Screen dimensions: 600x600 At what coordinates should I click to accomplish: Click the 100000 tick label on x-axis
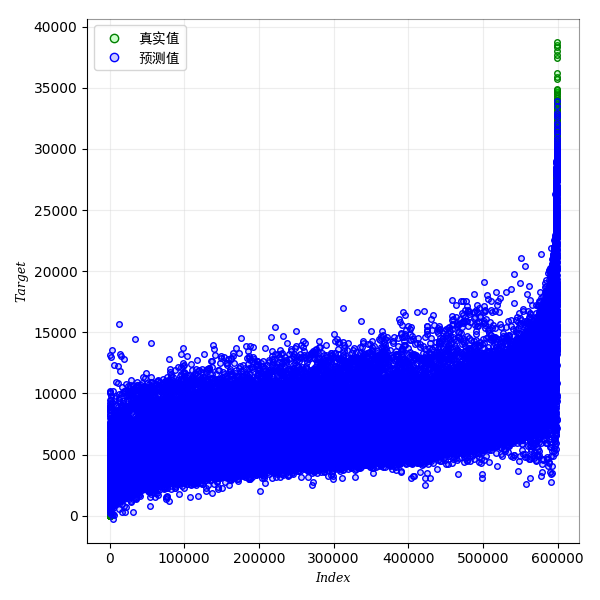coord(184,559)
